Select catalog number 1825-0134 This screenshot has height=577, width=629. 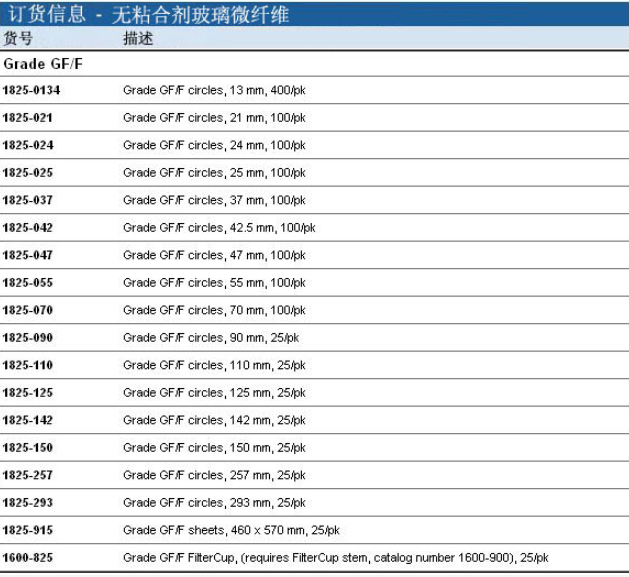[31, 90]
